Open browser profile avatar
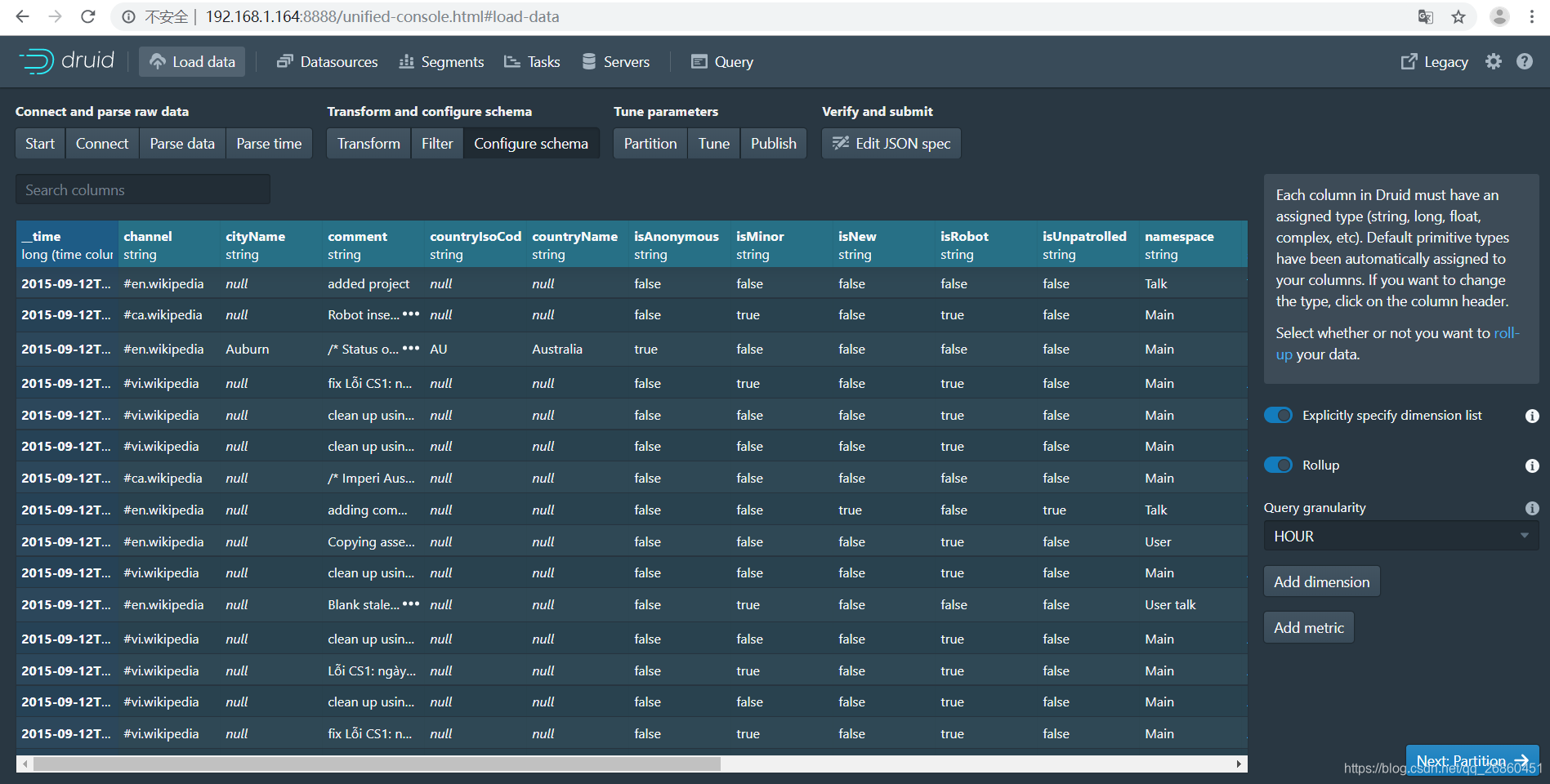 click(x=1499, y=16)
